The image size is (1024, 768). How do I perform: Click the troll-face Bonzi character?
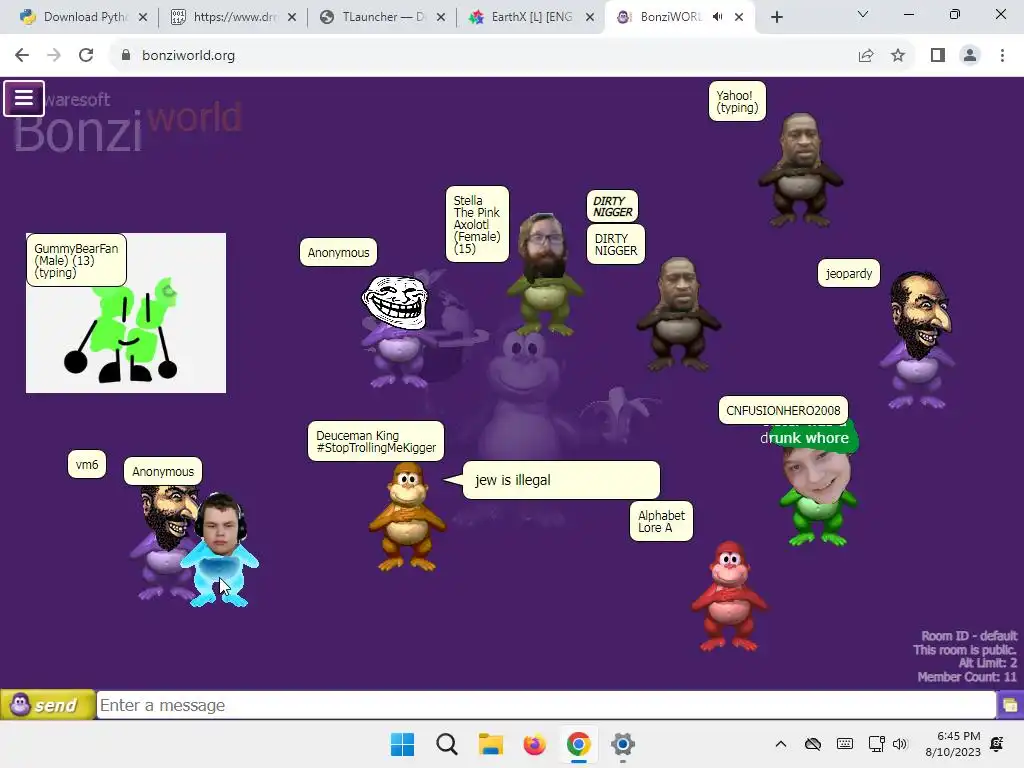(397, 331)
